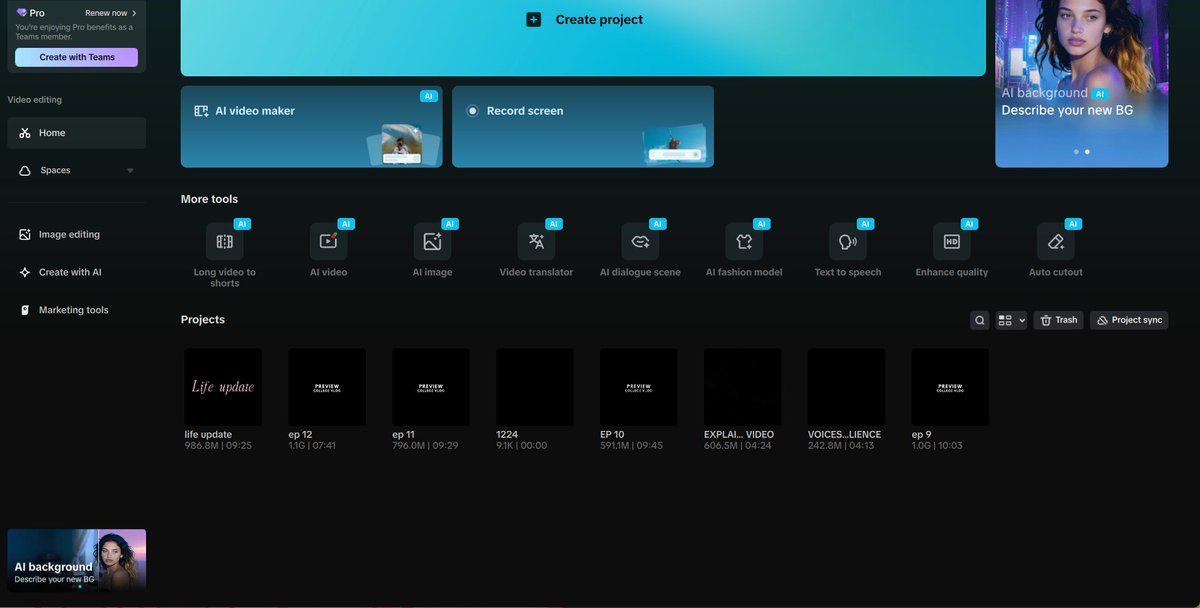This screenshot has width=1200, height=608.
Task: Click the "1.1G | 07:41" project details text
Action: coord(312,446)
